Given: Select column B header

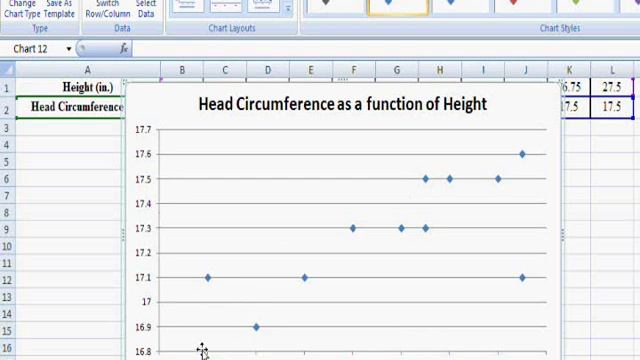Looking at the screenshot, I should (182, 70).
